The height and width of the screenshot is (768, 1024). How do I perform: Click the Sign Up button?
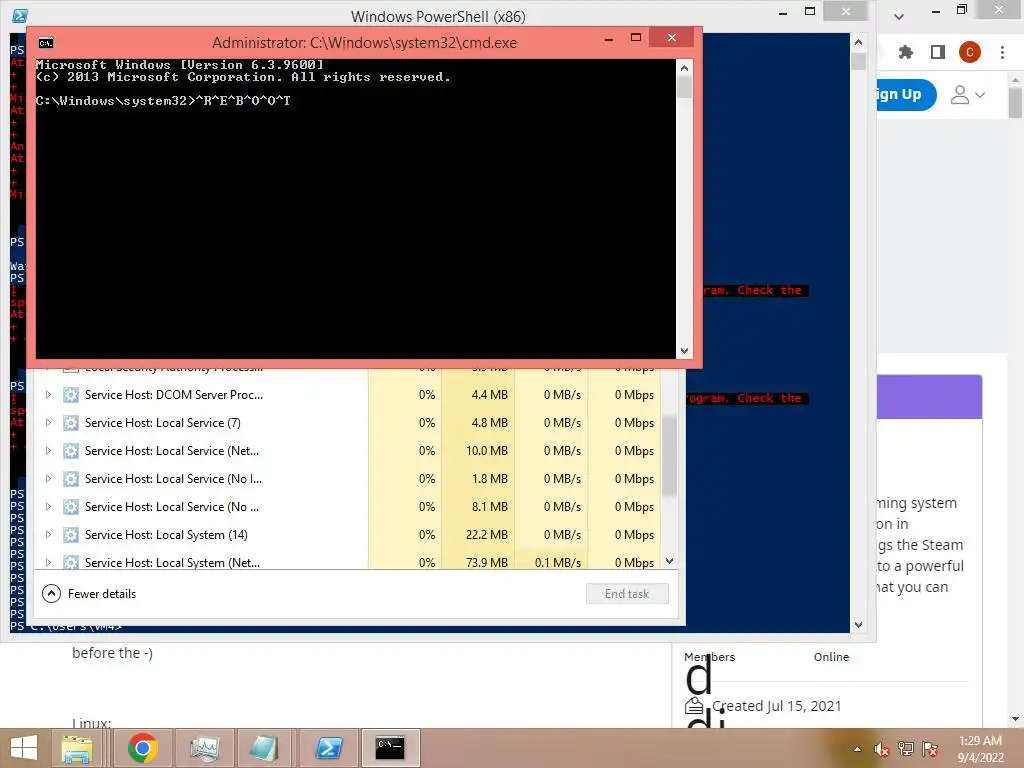906,94
